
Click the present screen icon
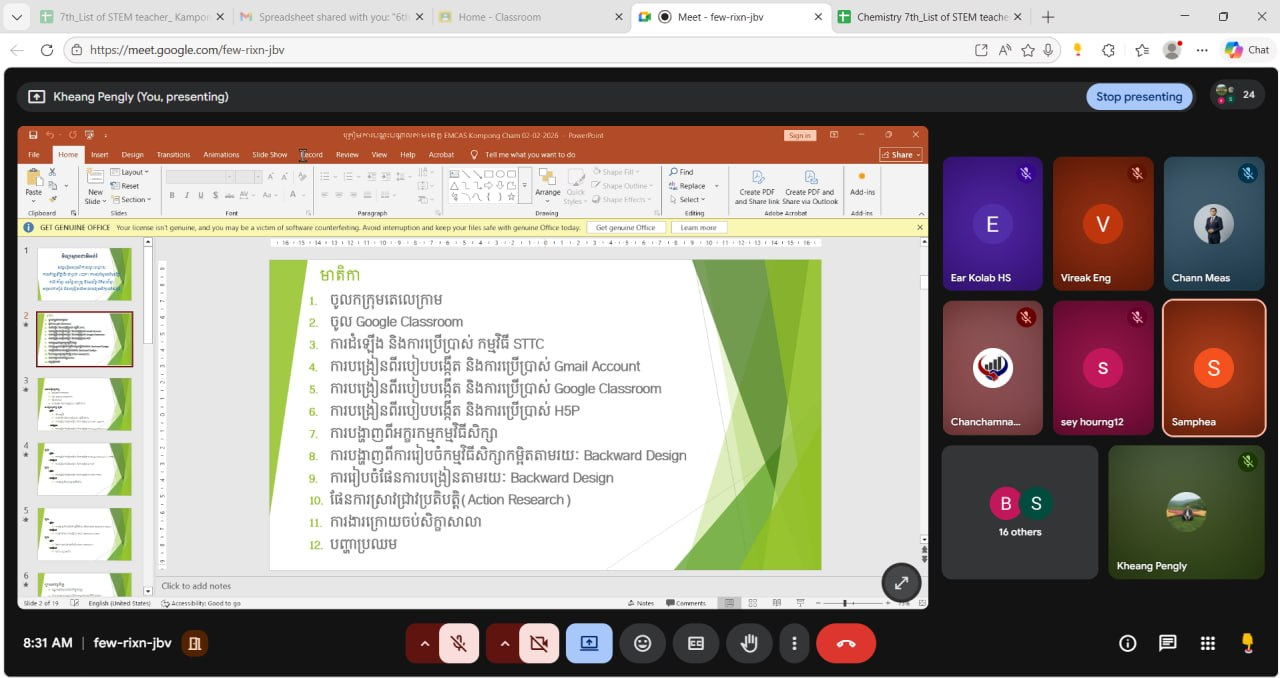(x=589, y=644)
